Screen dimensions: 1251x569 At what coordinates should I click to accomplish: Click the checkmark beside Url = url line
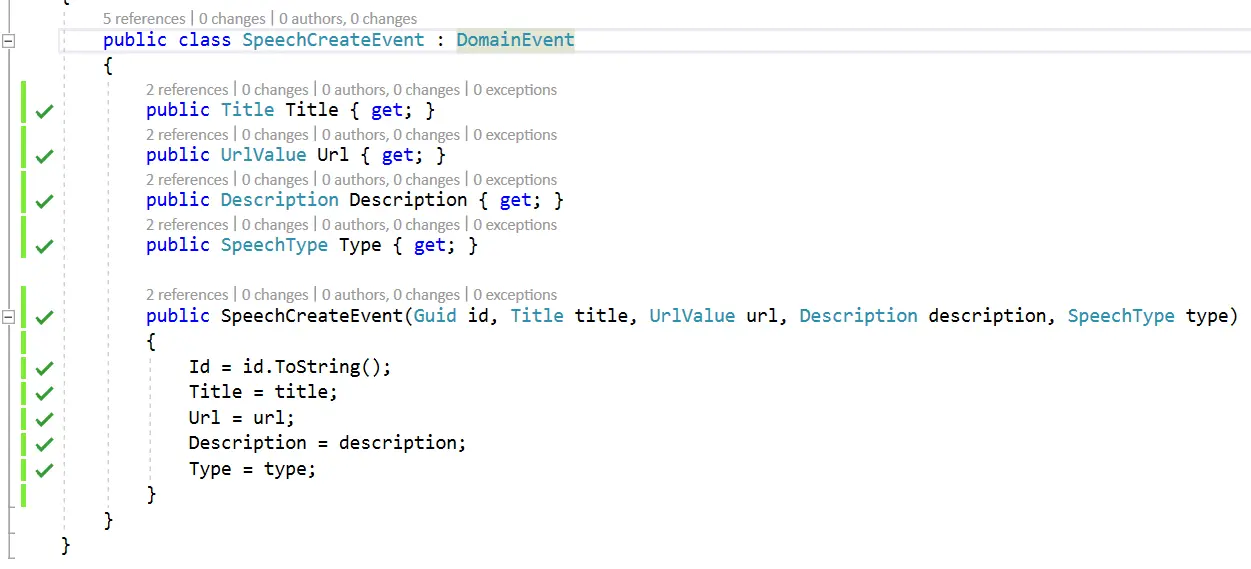(x=43, y=419)
